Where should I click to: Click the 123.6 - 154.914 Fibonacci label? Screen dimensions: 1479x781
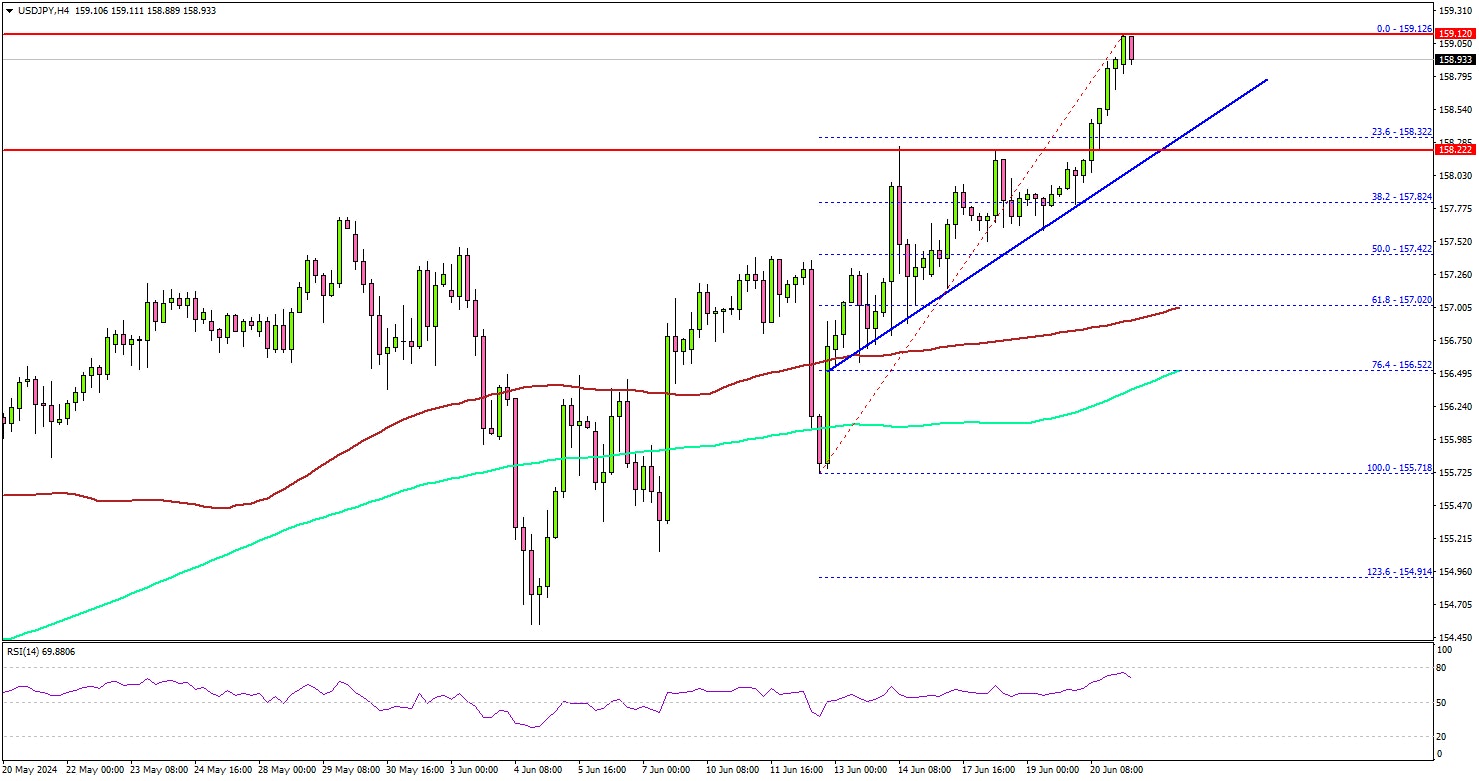coord(1400,571)
